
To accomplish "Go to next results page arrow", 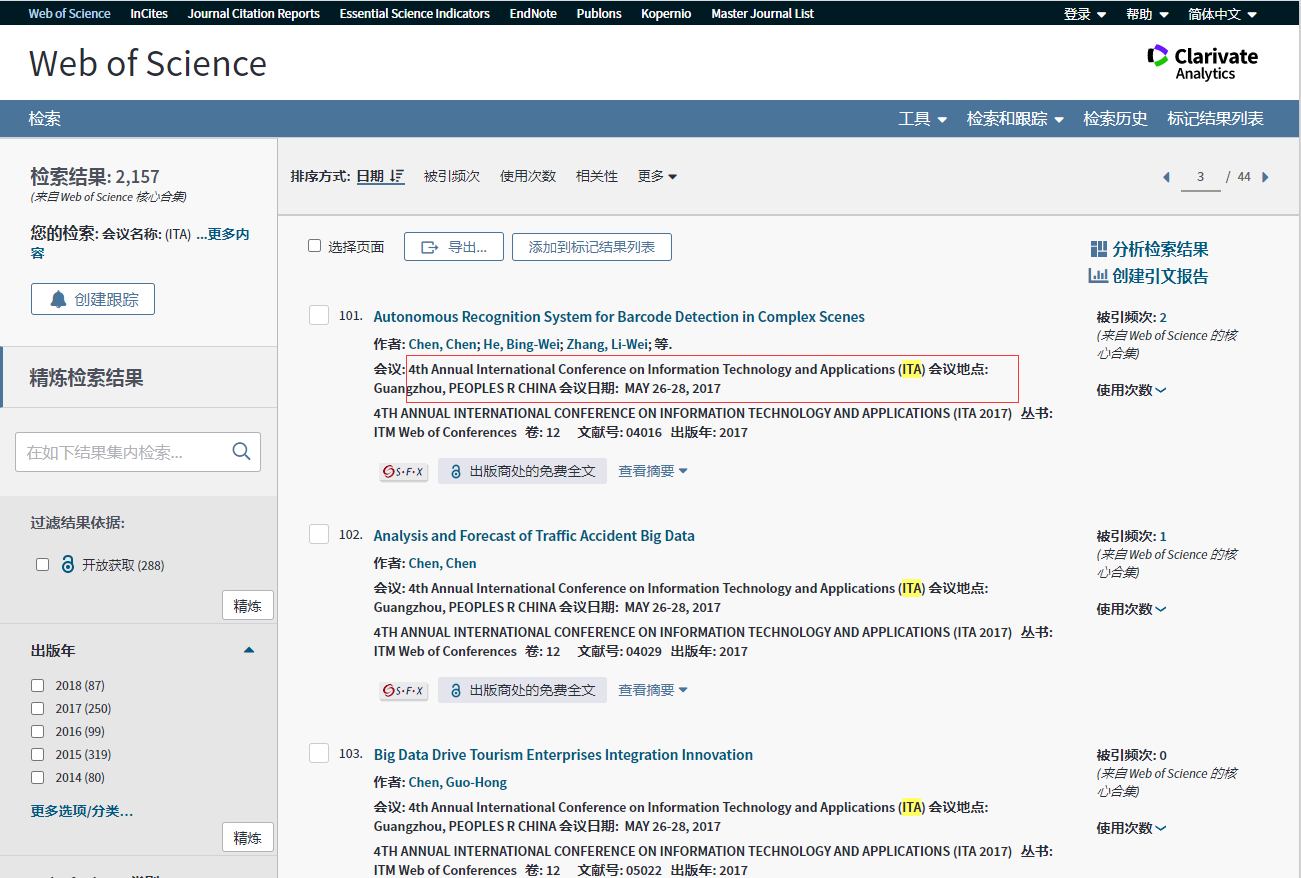I will (x=1265, y=177).
